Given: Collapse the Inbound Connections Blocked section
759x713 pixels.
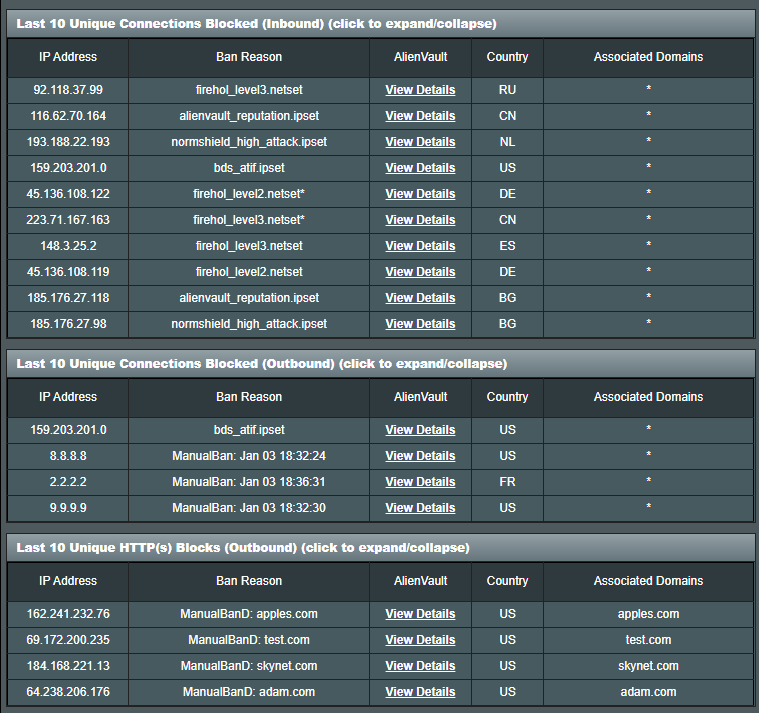Looking at the screenshot, I should [380, 24].
